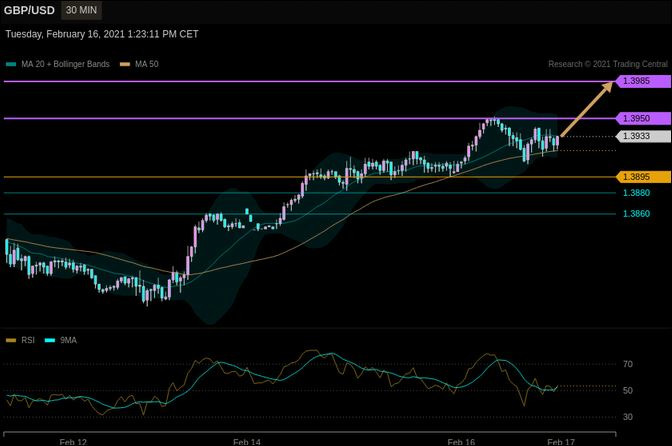Click the RSI legend color swatch

[x=11, y=341]
